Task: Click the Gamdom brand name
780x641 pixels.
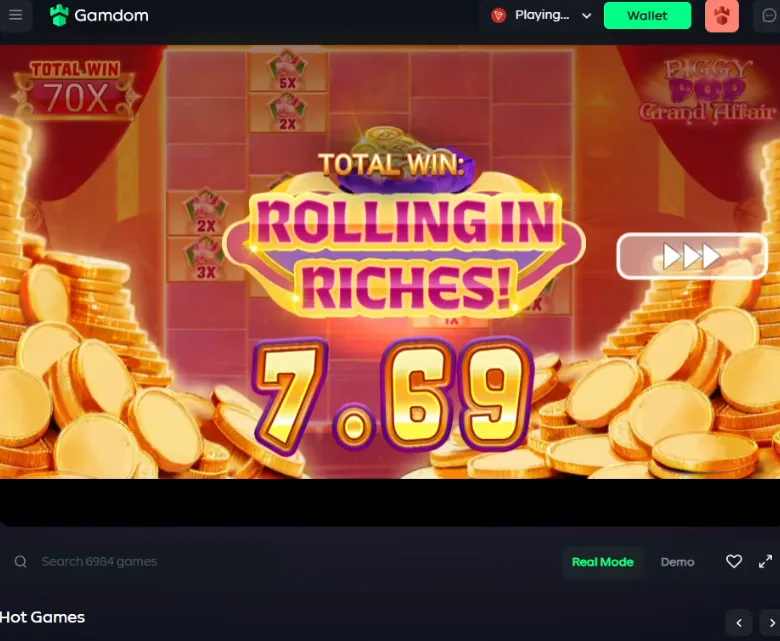Action: [111, 15]
